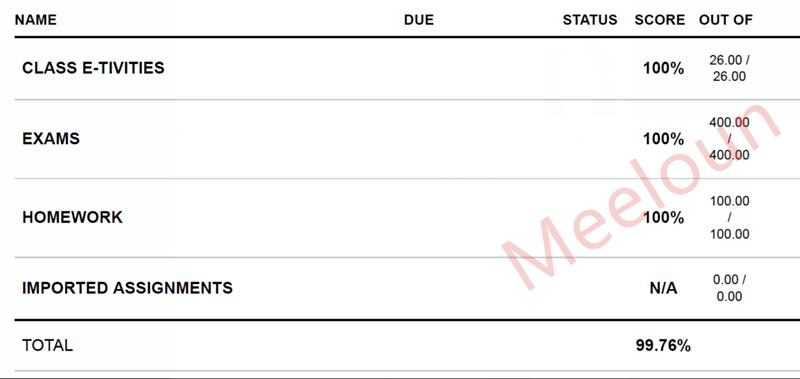Image resolution: width=800 pixels, height=379 pixels.
Task: Open the IMPORTED ASSIGNMENTS category
Action: click(x=127, y=288)
